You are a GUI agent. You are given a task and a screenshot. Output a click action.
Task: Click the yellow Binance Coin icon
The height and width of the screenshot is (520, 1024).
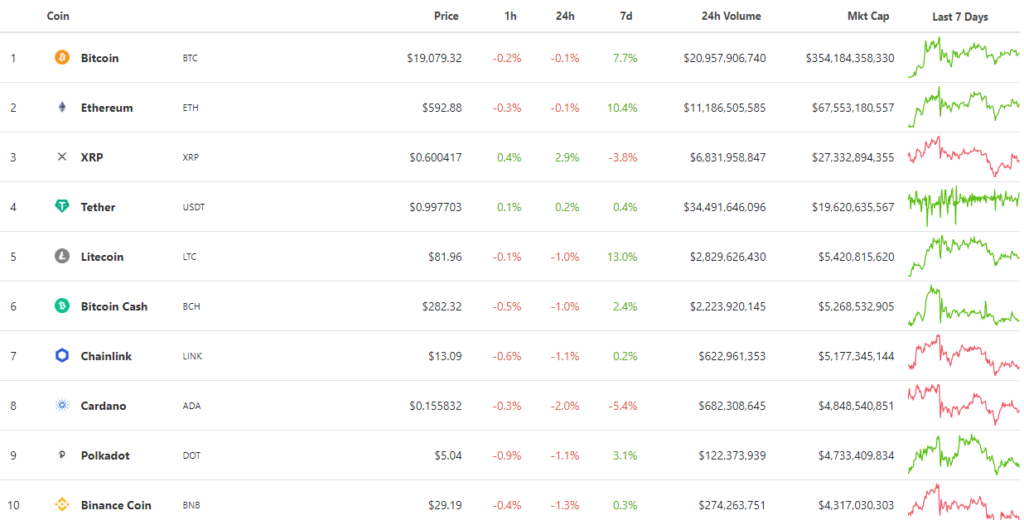click(x=62, y=505)
